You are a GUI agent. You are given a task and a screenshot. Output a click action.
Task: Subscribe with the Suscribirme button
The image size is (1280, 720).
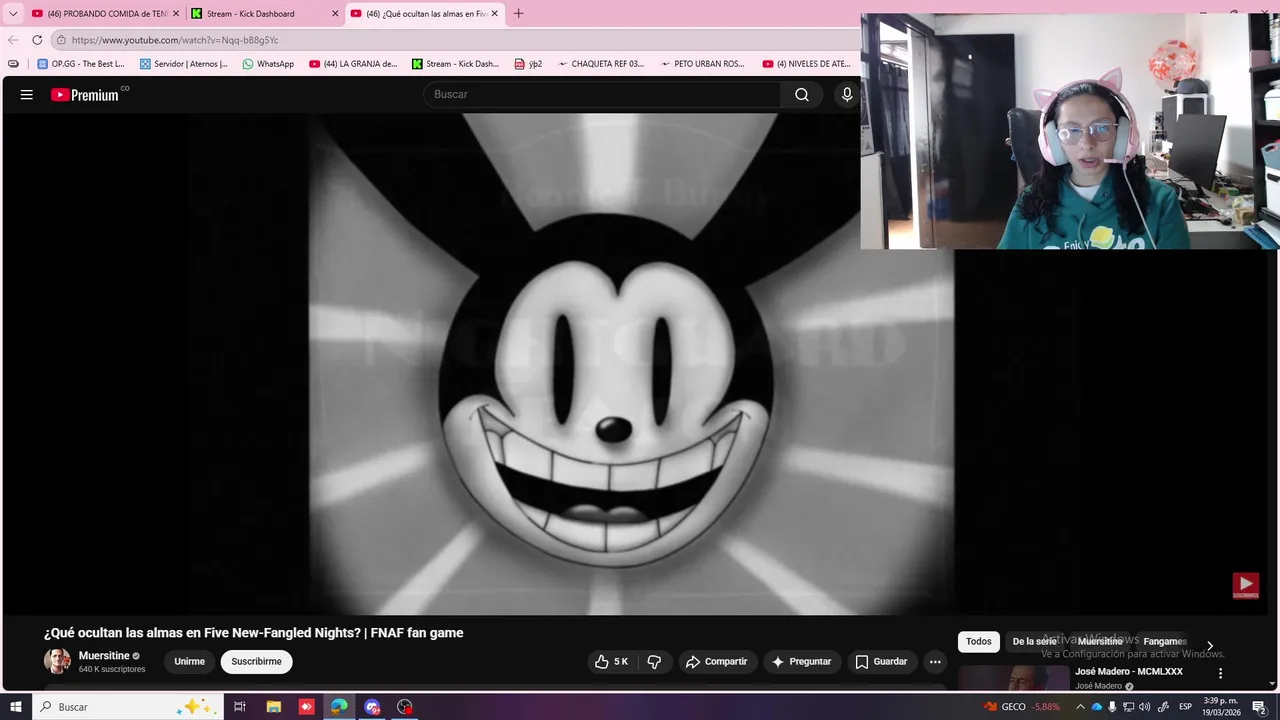[x=256, y=662]
